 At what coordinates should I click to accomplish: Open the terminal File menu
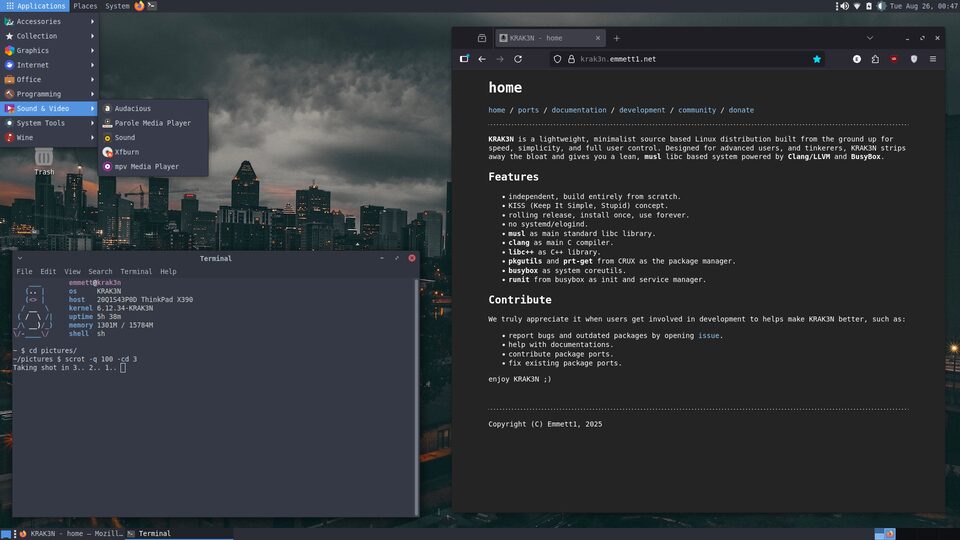24,271
